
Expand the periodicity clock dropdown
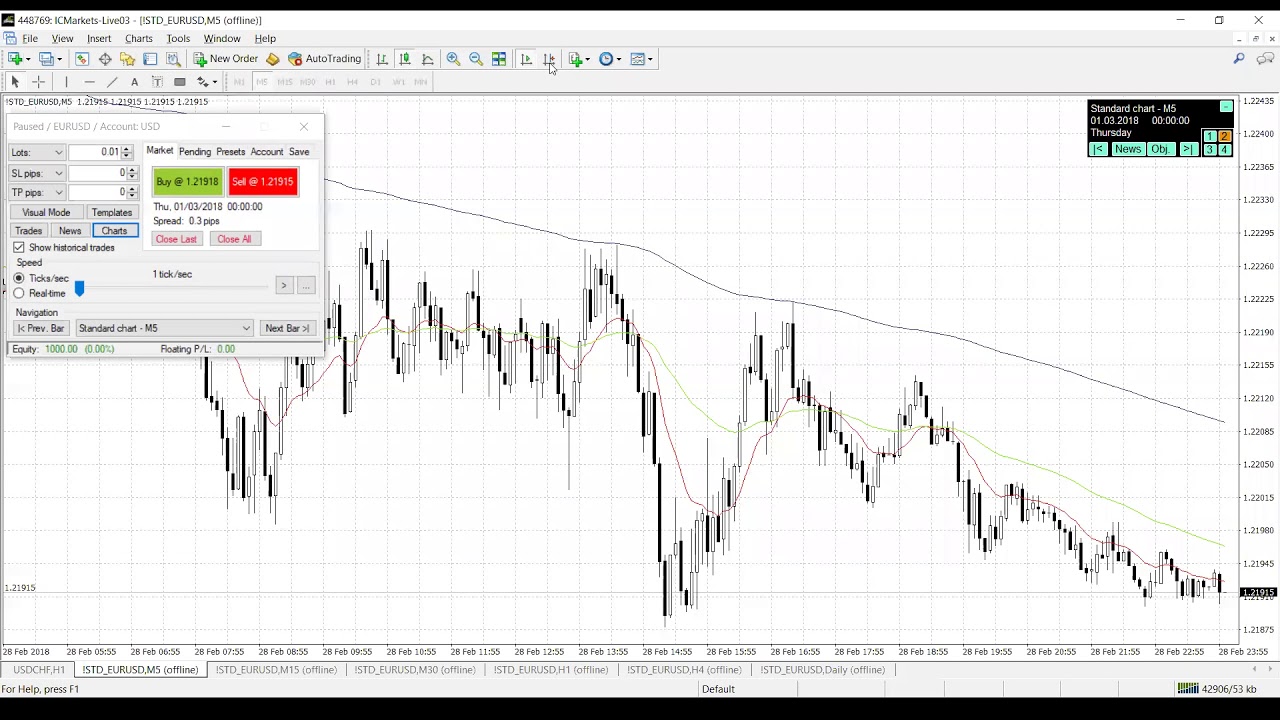(x=619, y=59)
